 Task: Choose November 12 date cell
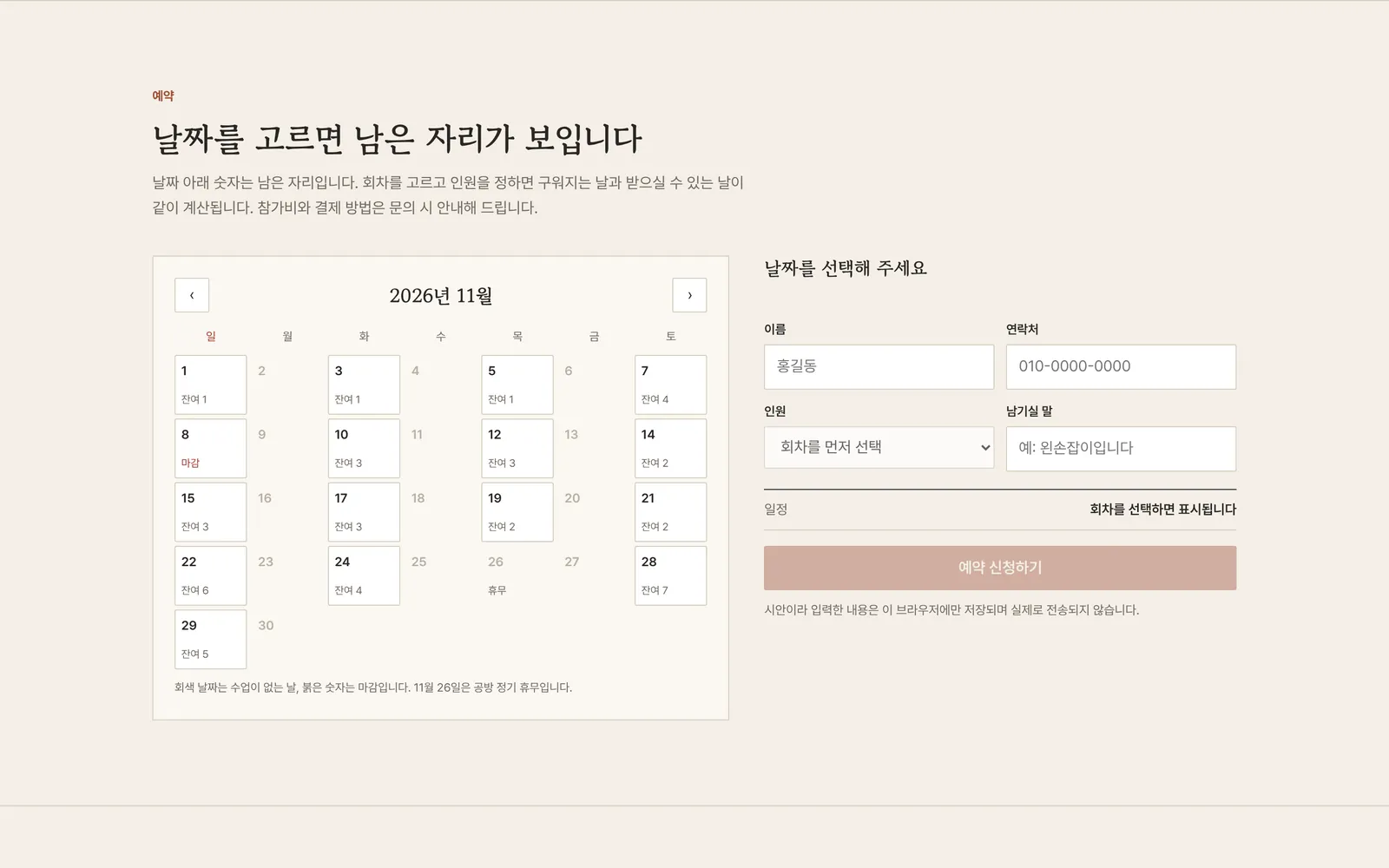click(x=517, y=448)
